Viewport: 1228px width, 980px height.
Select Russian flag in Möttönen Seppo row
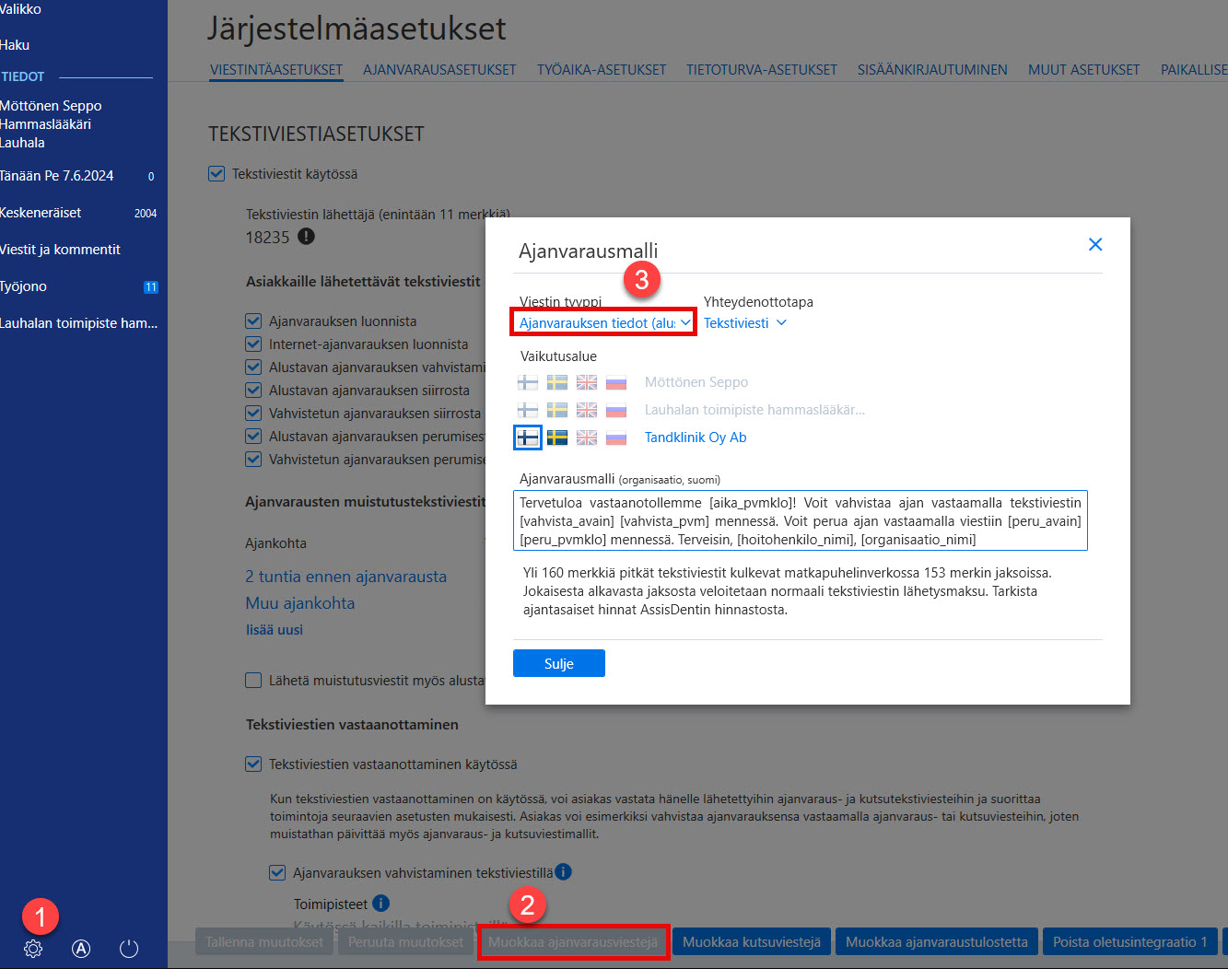tap(616, 382)
